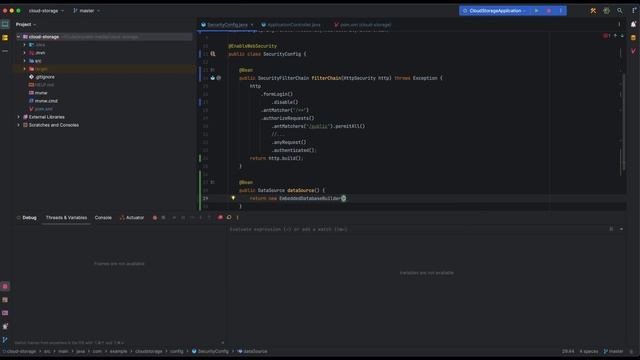Open the master branch dropdown
The height and width of the screenshot is (360, 640).
click(87, 11)
